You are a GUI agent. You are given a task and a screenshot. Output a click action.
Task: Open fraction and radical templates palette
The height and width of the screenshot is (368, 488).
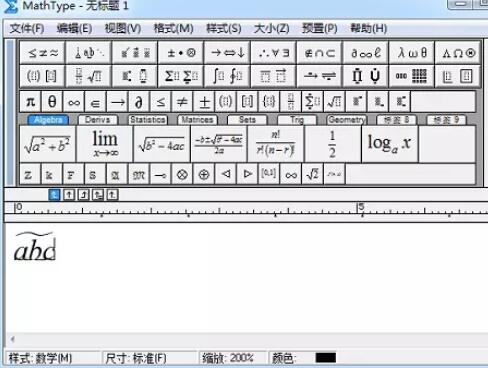coord(89,76)
